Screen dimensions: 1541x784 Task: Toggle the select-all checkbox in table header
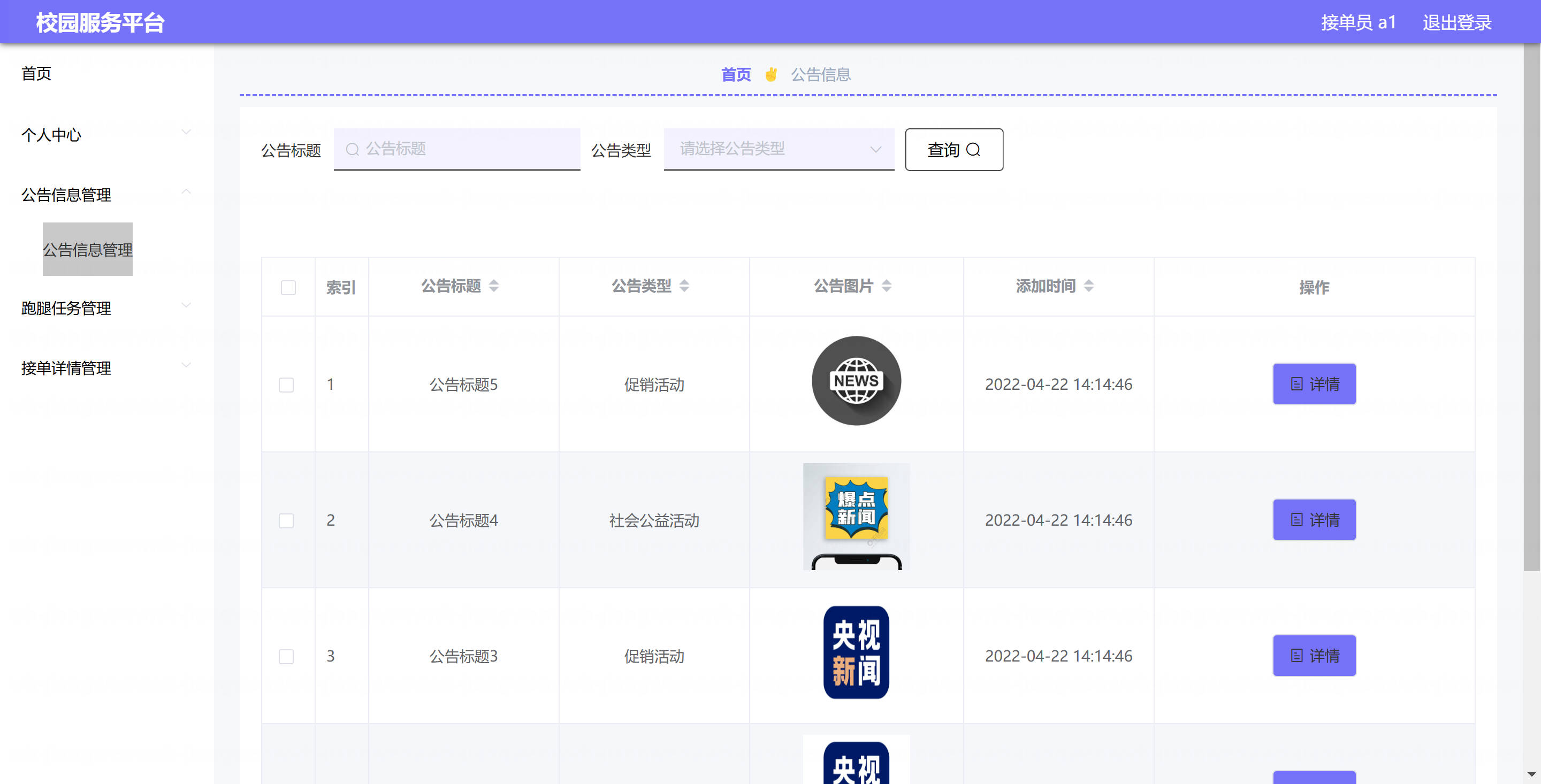(x=288, y=288)
